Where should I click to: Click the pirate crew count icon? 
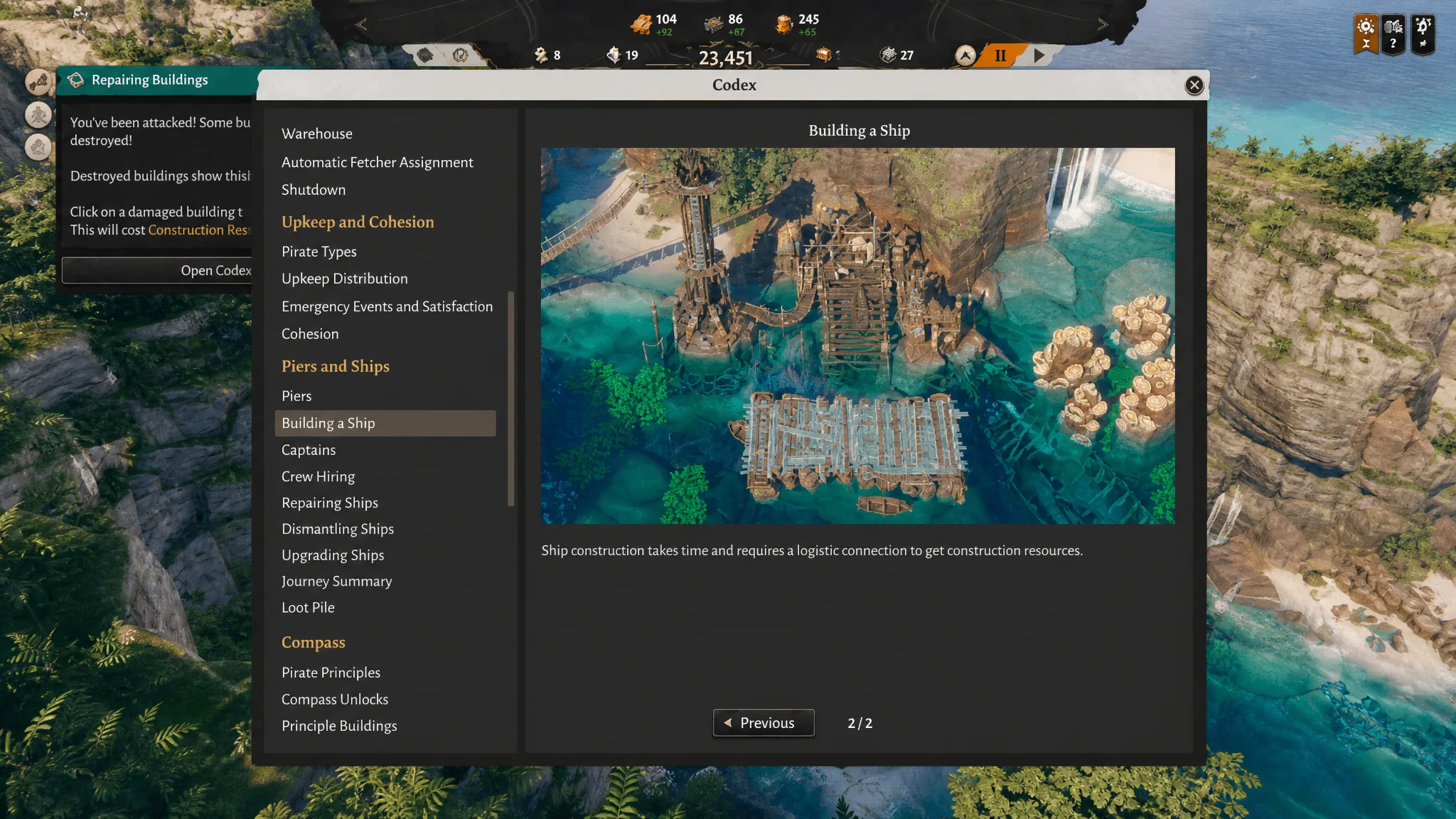tap(541, 55)
